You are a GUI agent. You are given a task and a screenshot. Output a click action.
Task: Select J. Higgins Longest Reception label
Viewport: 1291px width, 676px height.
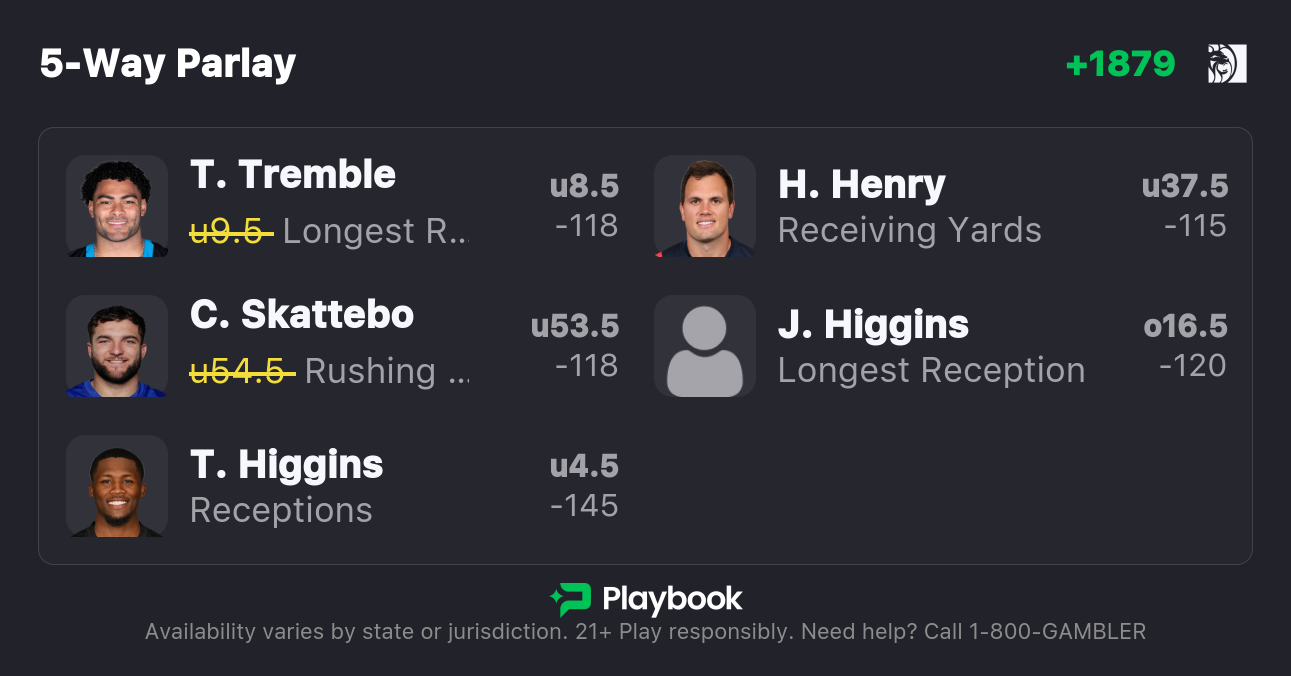pos(931,370)
